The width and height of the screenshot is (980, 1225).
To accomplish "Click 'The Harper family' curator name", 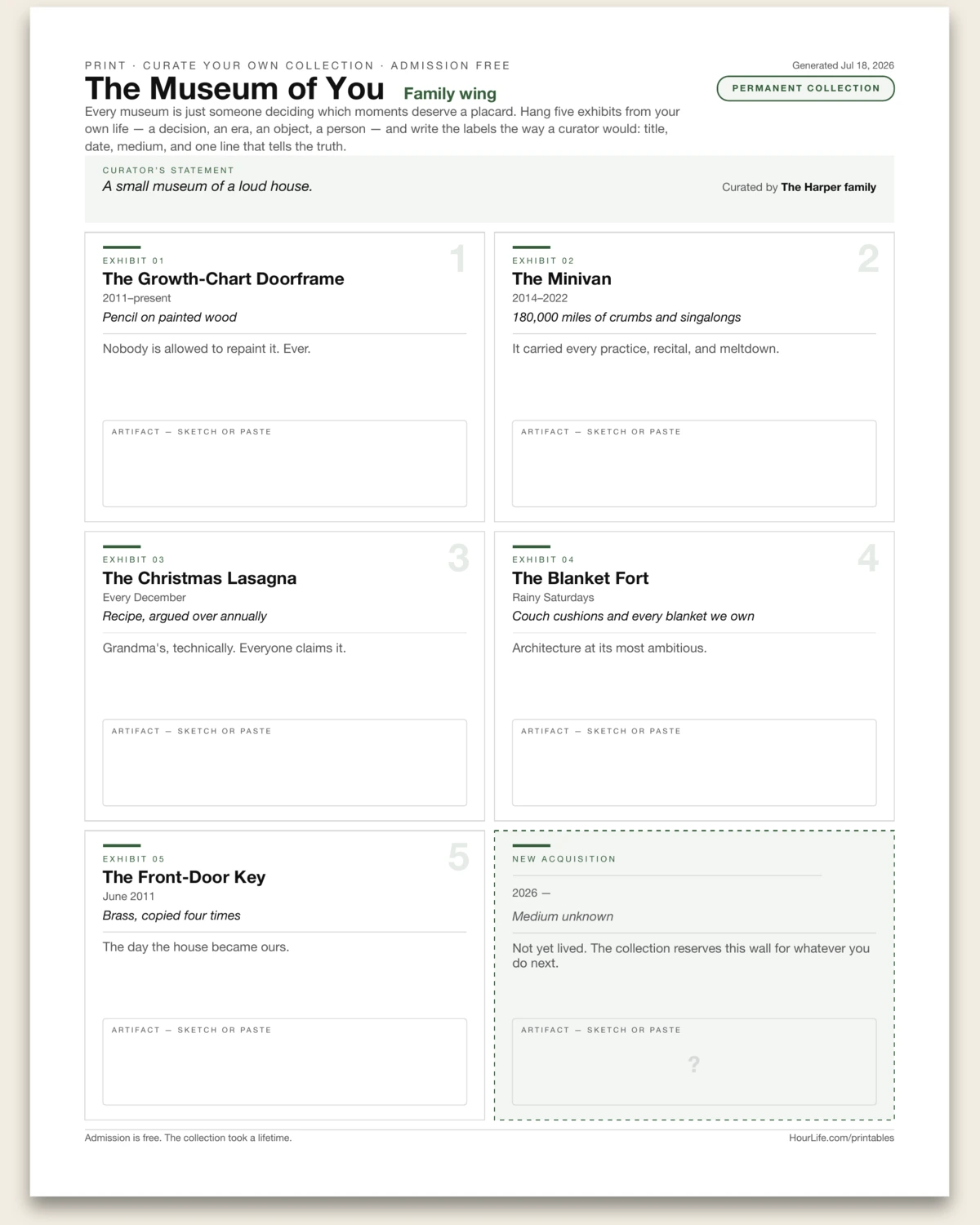I will click(828, 187).
